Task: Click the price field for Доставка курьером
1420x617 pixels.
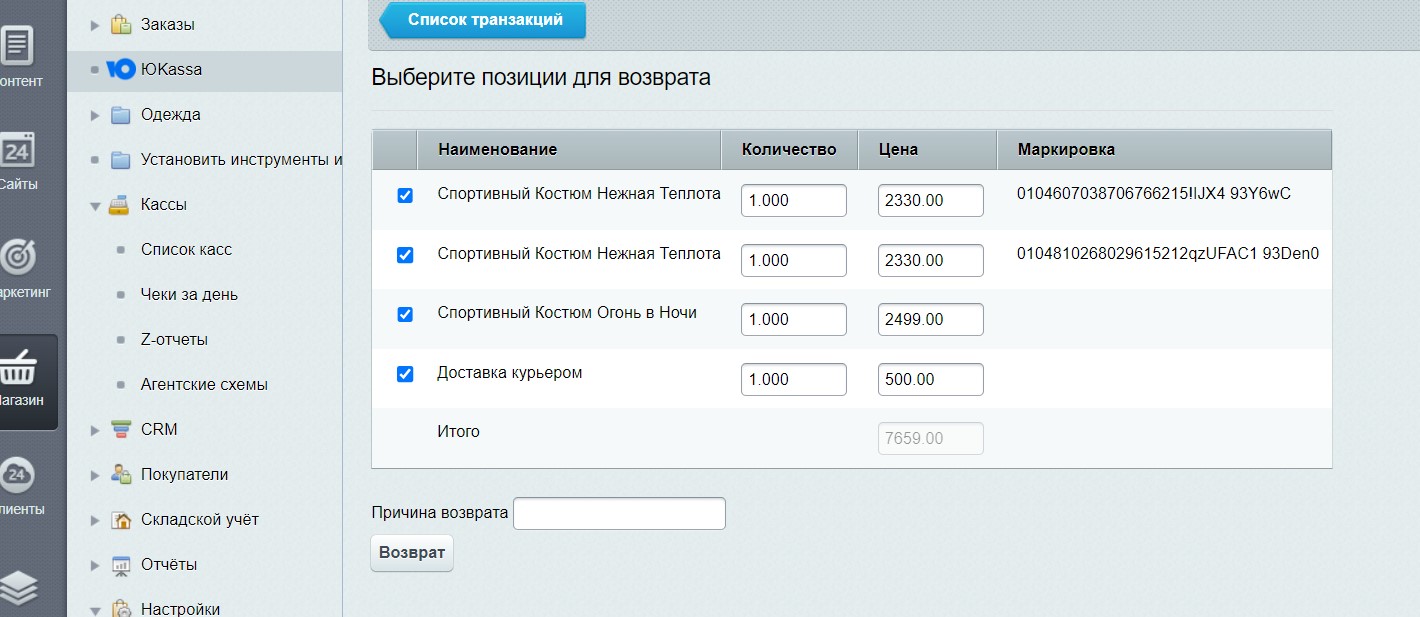Action: click(x=930, y=380)
